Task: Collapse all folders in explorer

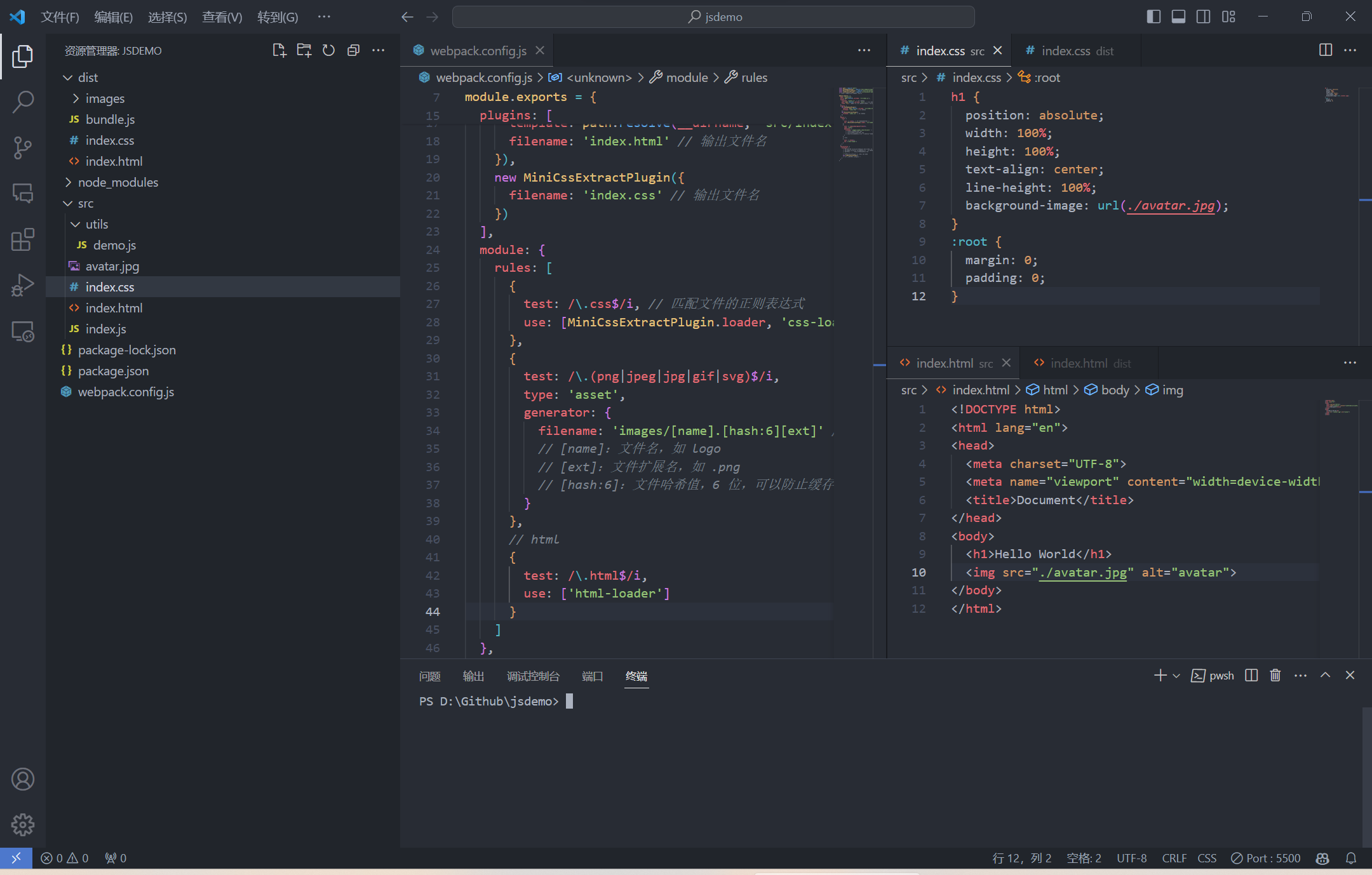Action: pos(353,51)
